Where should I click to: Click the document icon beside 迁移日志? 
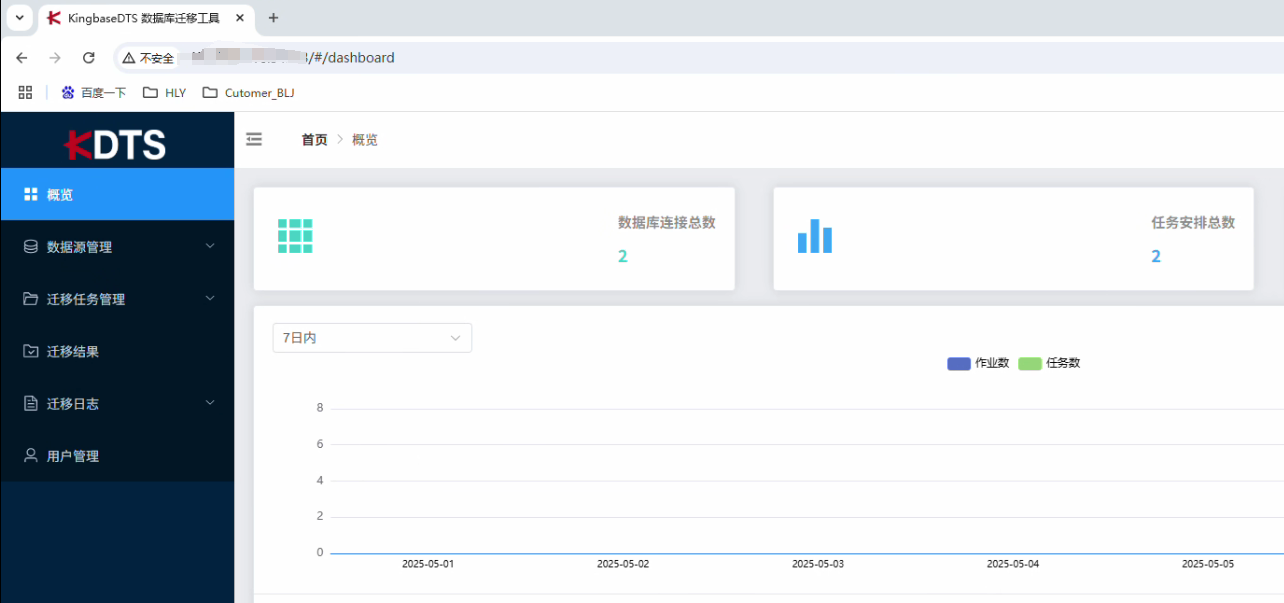pyautogui.click(x=30, y=403)
